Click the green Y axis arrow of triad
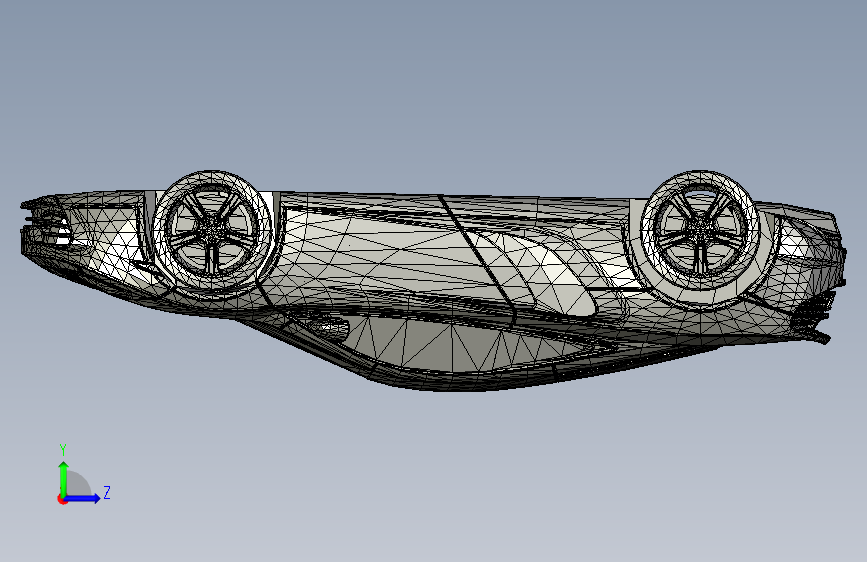This screenshot has width=867, height=562. click(64, 479)
